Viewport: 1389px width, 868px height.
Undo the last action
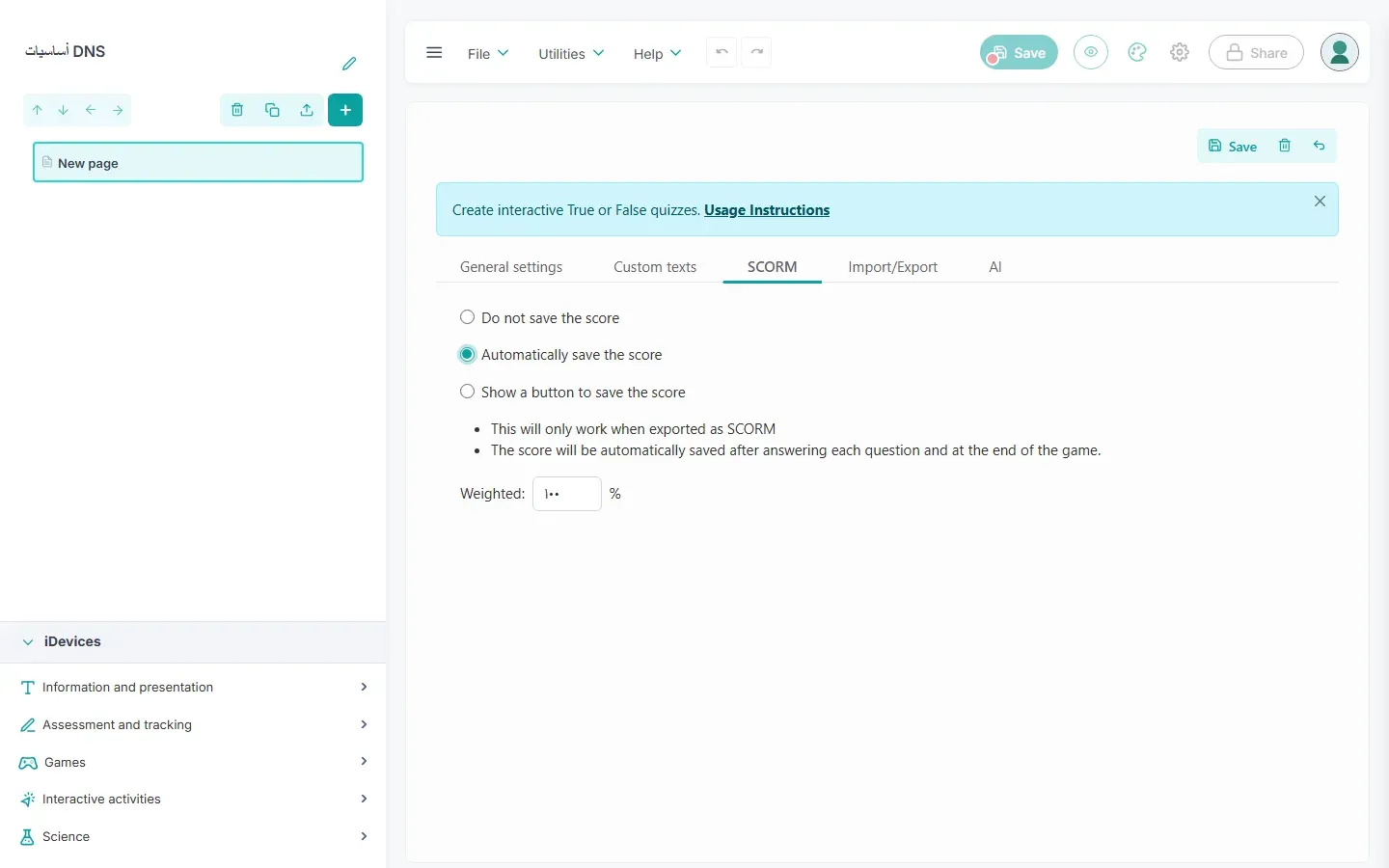point(722,52)
